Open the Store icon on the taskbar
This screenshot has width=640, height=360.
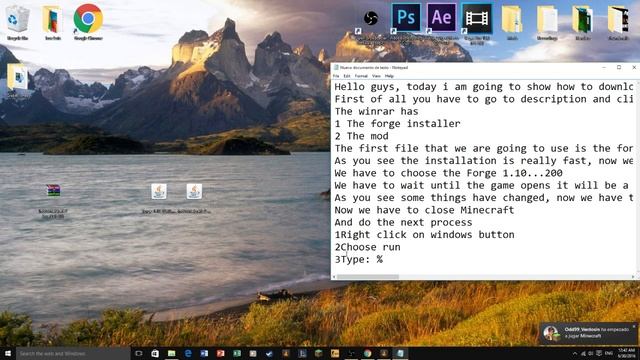pos(155,353)
